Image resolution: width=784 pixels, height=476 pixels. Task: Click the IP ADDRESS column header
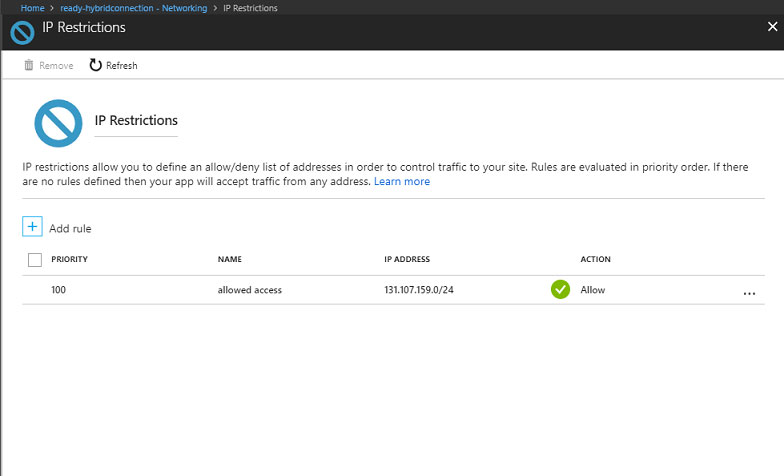(407, 259)
